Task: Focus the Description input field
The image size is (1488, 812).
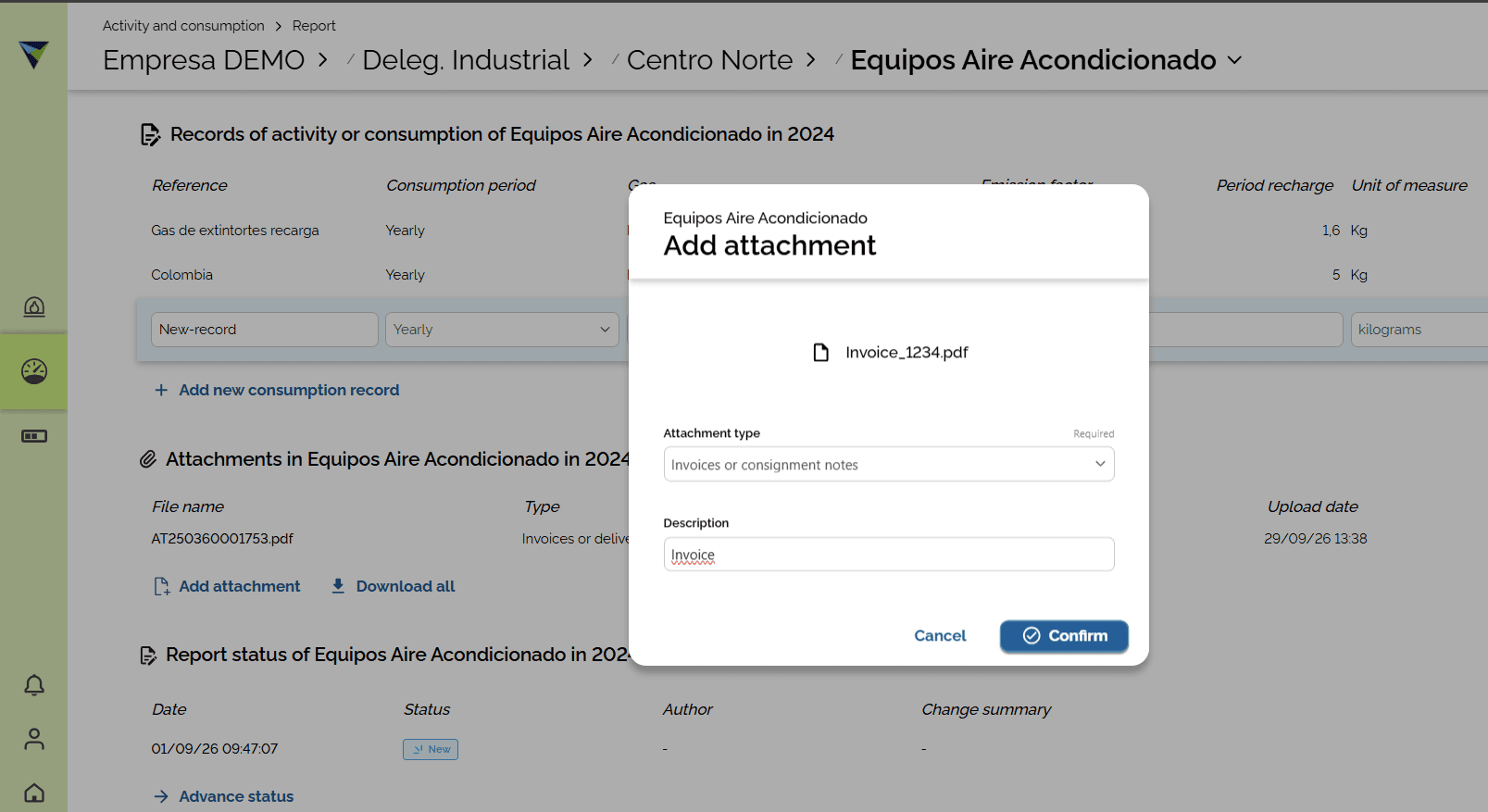Action: (889, 555)
